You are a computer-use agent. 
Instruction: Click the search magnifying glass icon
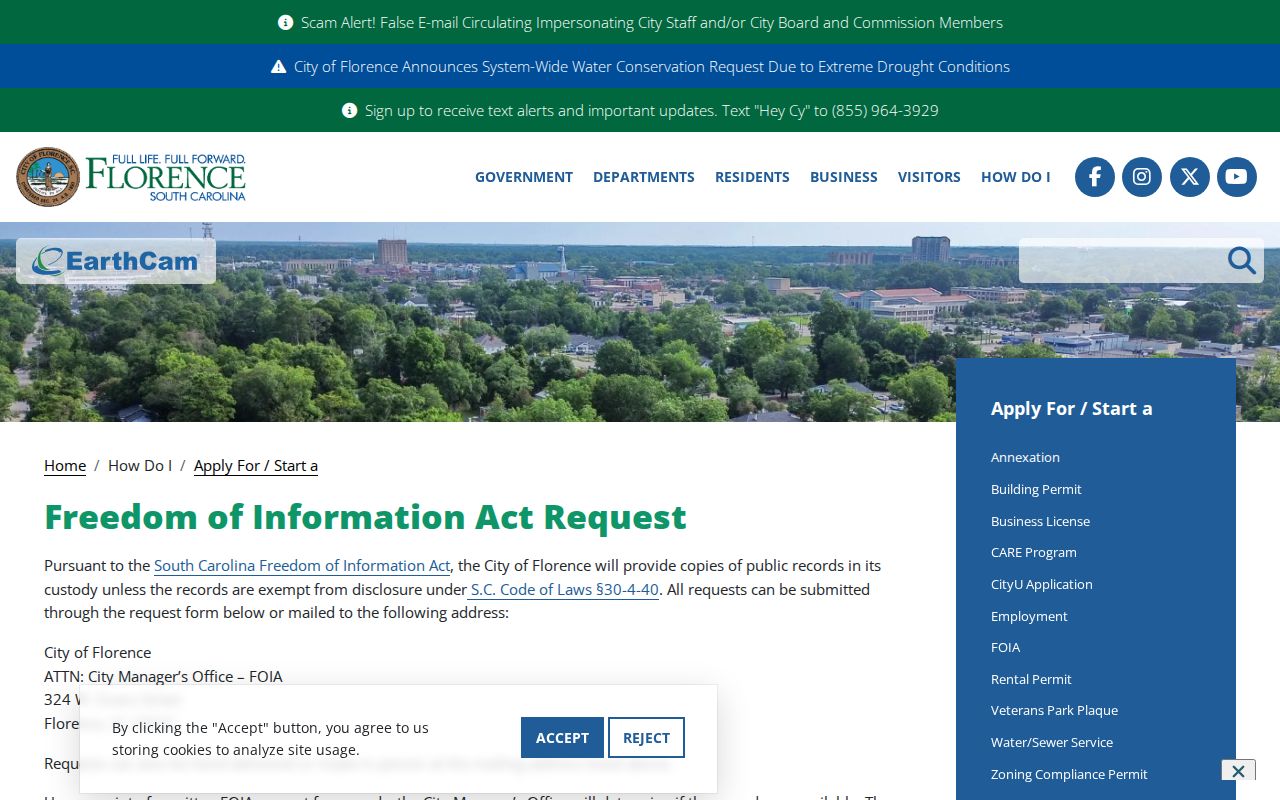click(x=1242, y=261)
